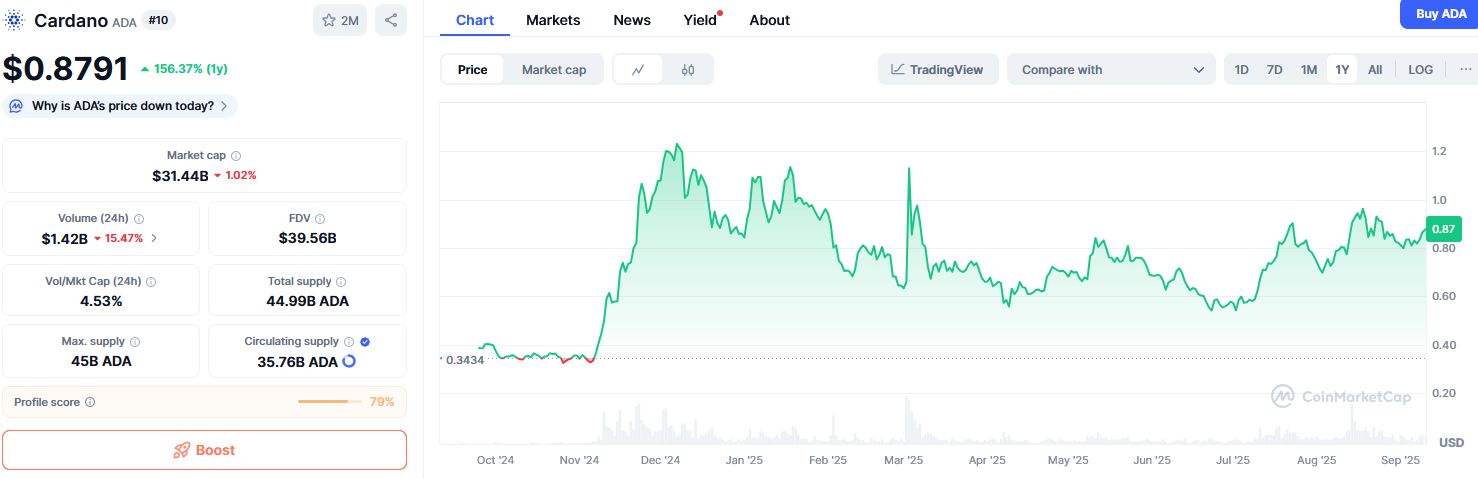Screen dimensions: 1478x479
Task: Click the 45B ADA max supply value
Action: (101, 361)
